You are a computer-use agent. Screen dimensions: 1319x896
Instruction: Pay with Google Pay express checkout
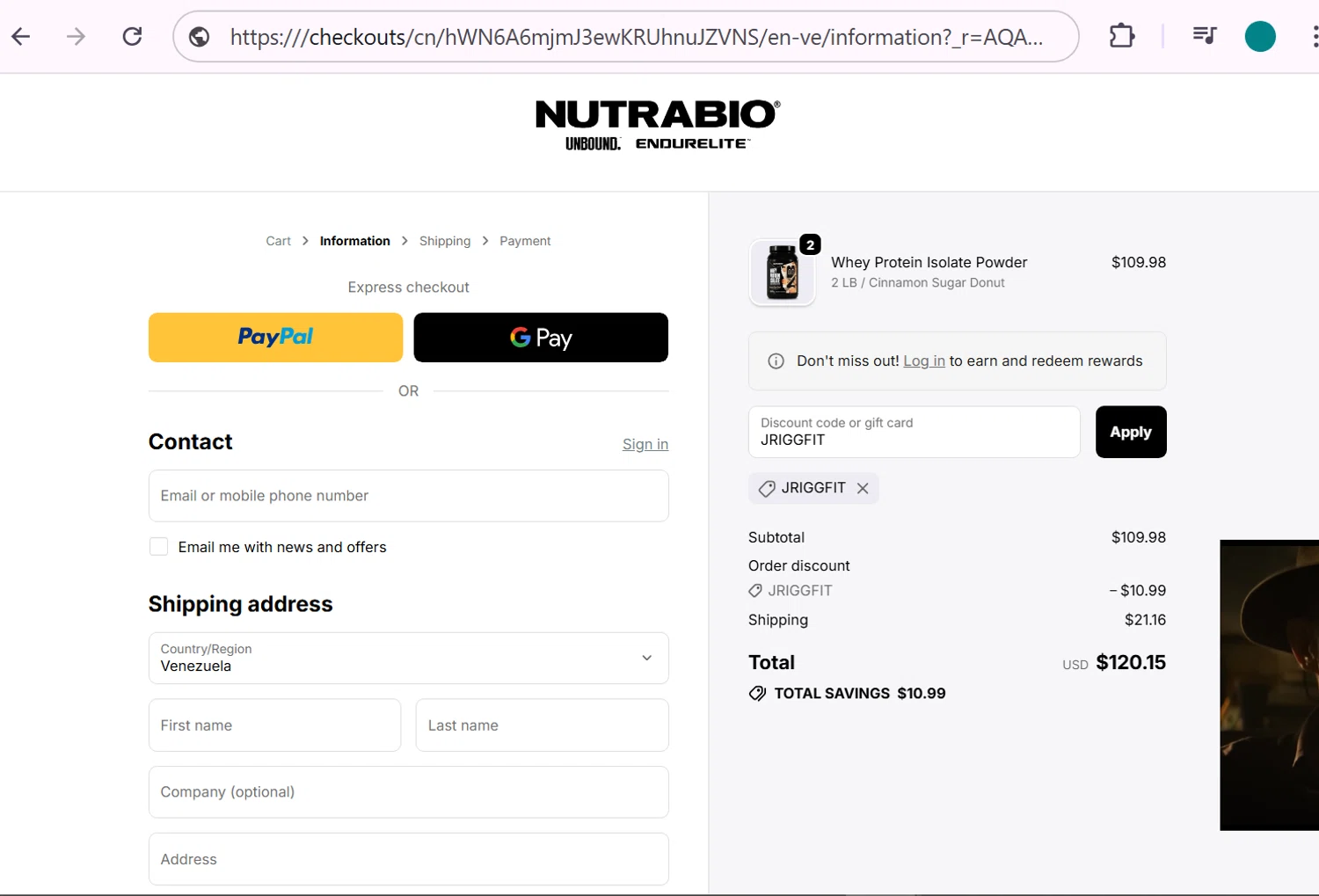tap(541, 338)
